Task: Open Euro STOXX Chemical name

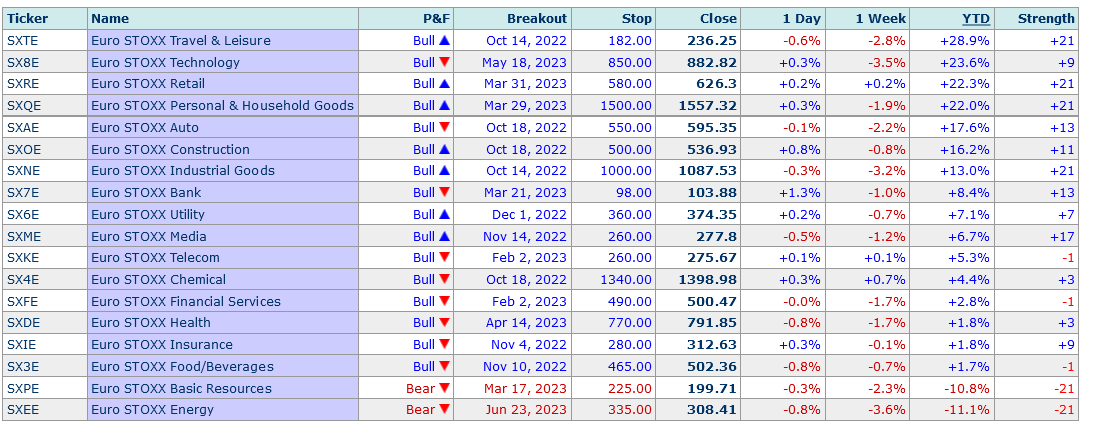Action: tap(158, 280)
